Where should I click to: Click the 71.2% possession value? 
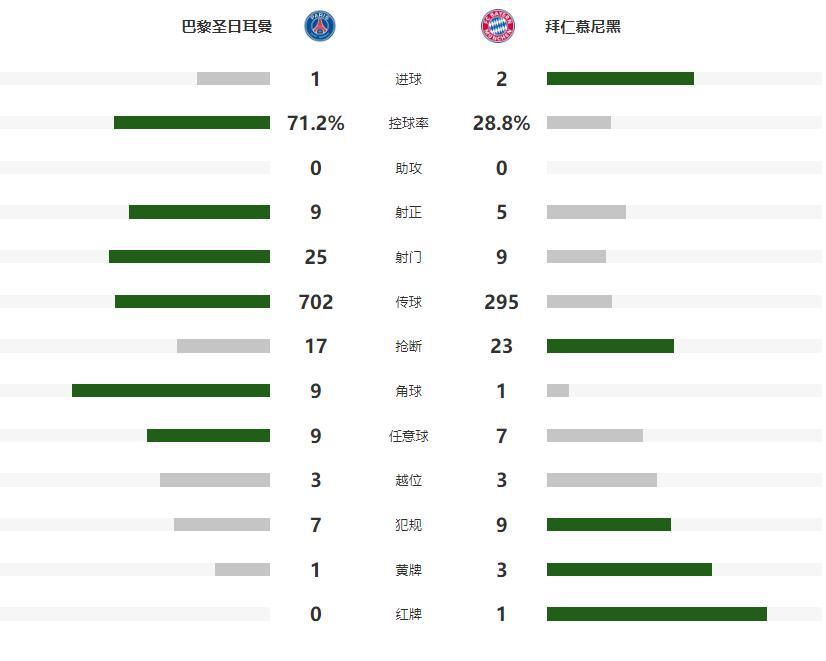coord(316,123)
